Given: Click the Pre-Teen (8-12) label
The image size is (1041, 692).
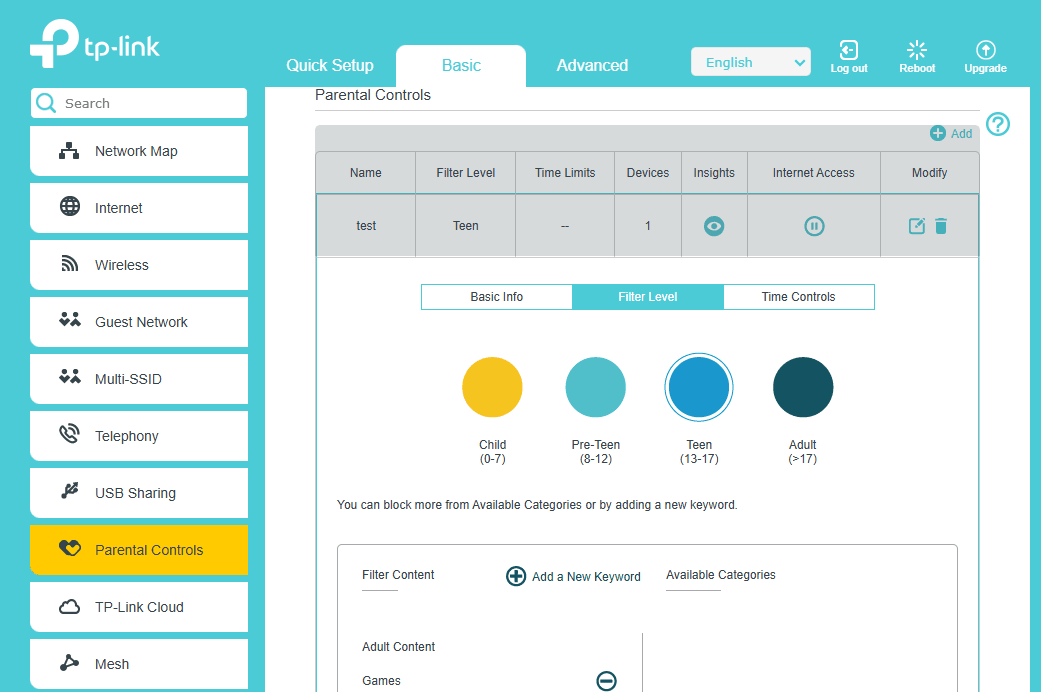Looking at the screenshot, I should pos(596,452).
